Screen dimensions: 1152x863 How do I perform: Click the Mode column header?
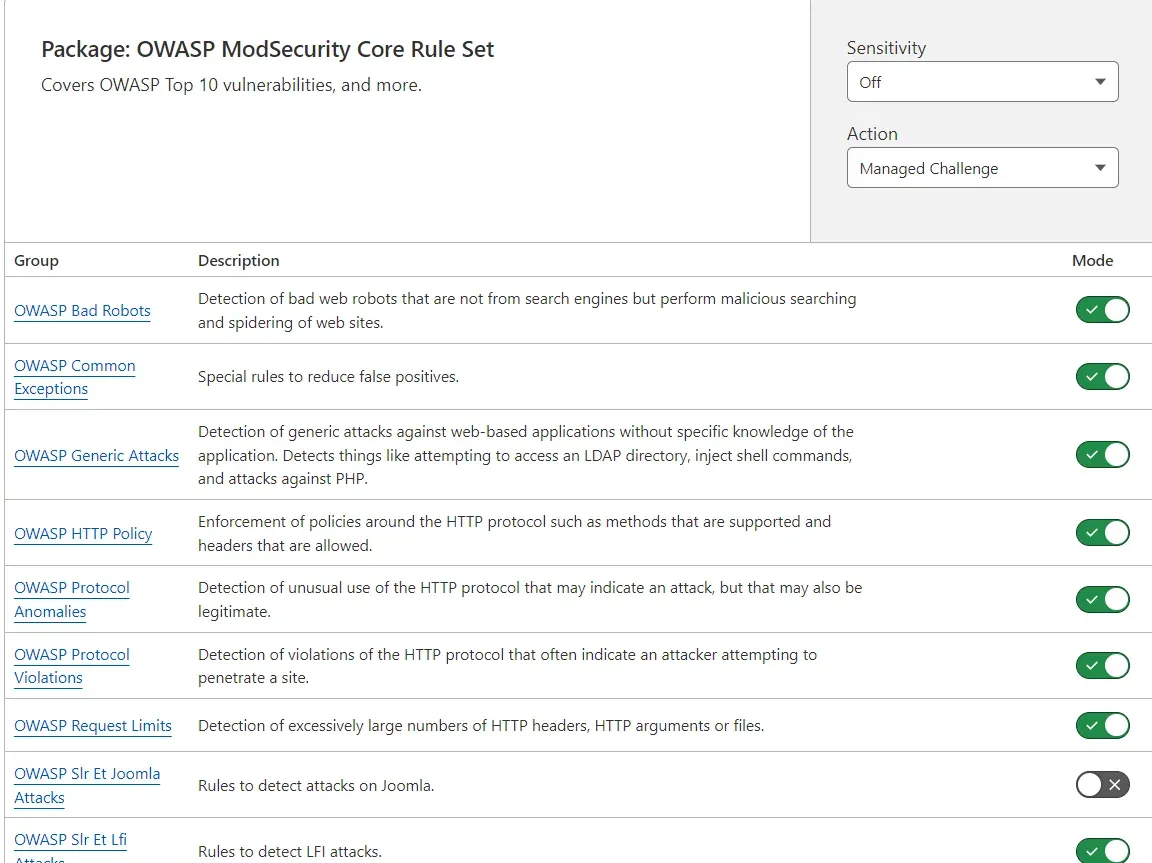point(1092,261)
